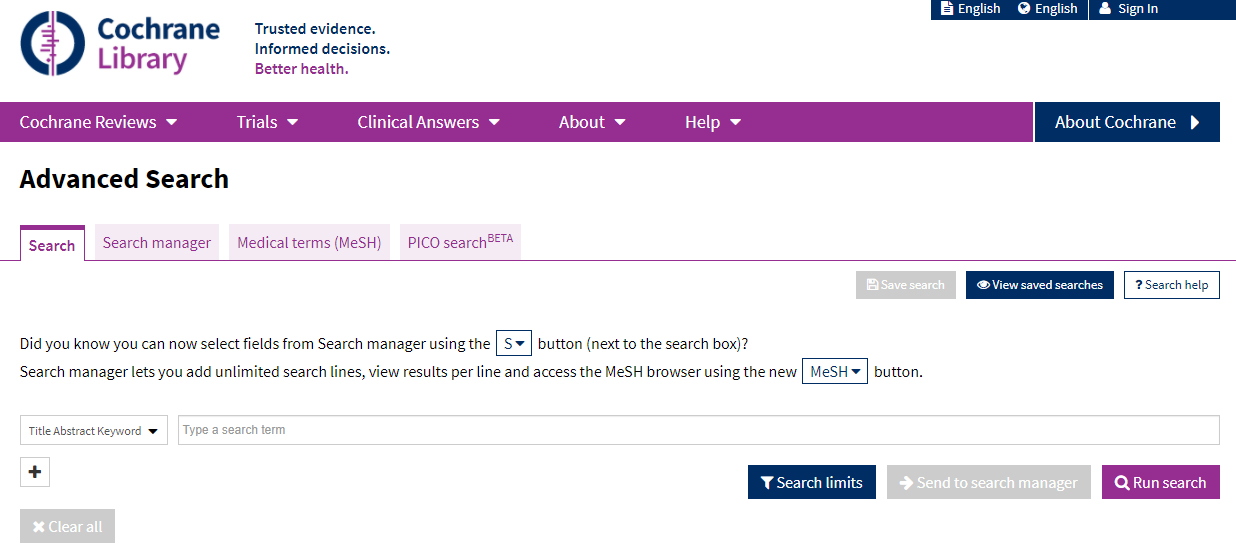Viewport: 1236px width, 559px height.
Task: Expand the Trials menu
Action: tap(267, 122)
